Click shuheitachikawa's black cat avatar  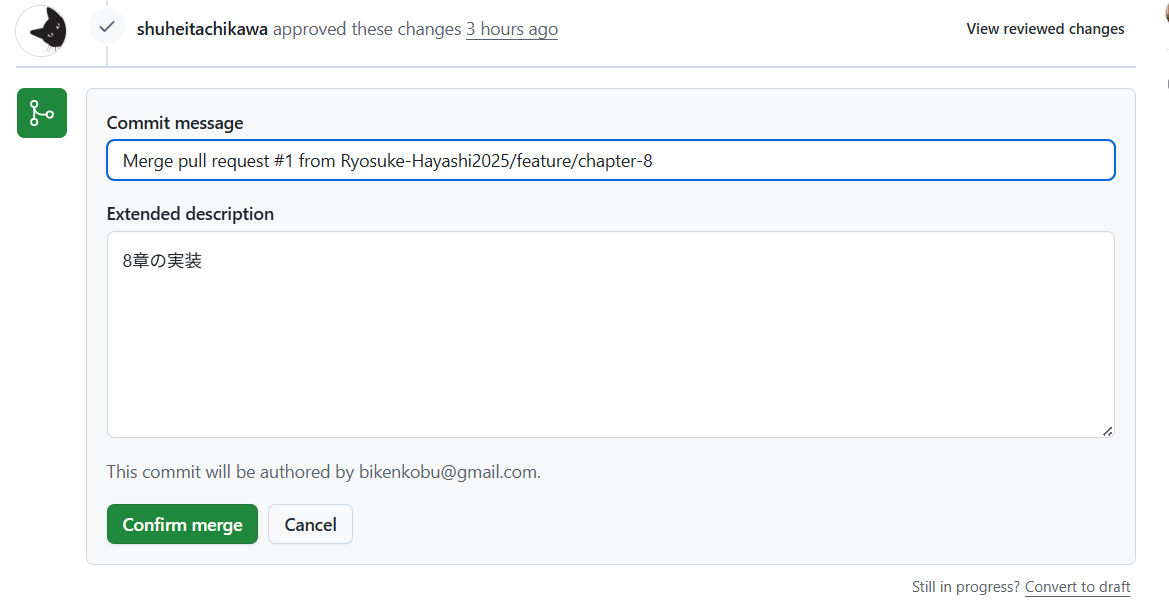(x=41, y=31)
